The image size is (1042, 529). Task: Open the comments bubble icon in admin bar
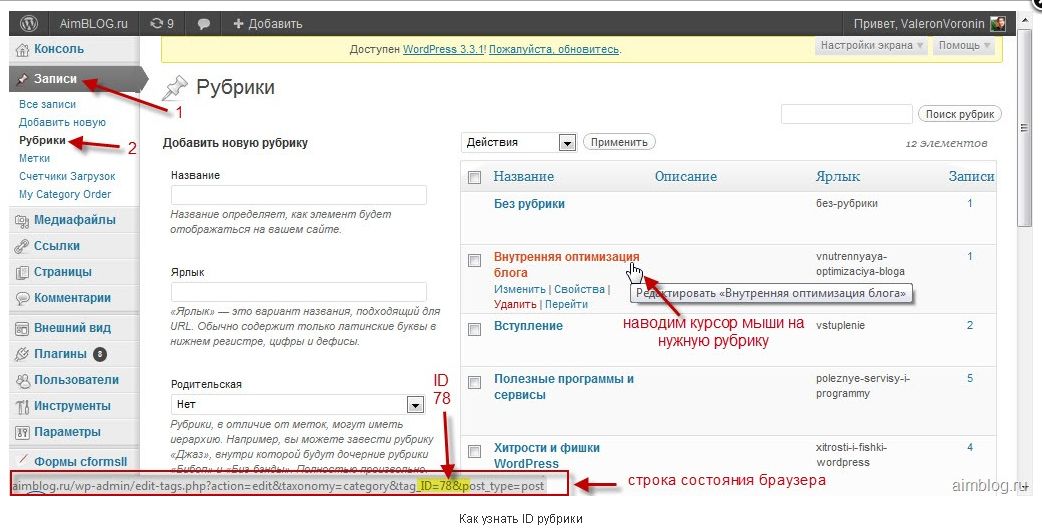(x=204, y=24)
